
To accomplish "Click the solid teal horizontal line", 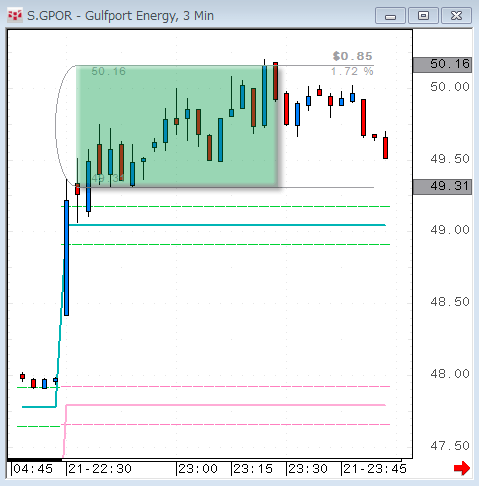I will coord(227,225).
